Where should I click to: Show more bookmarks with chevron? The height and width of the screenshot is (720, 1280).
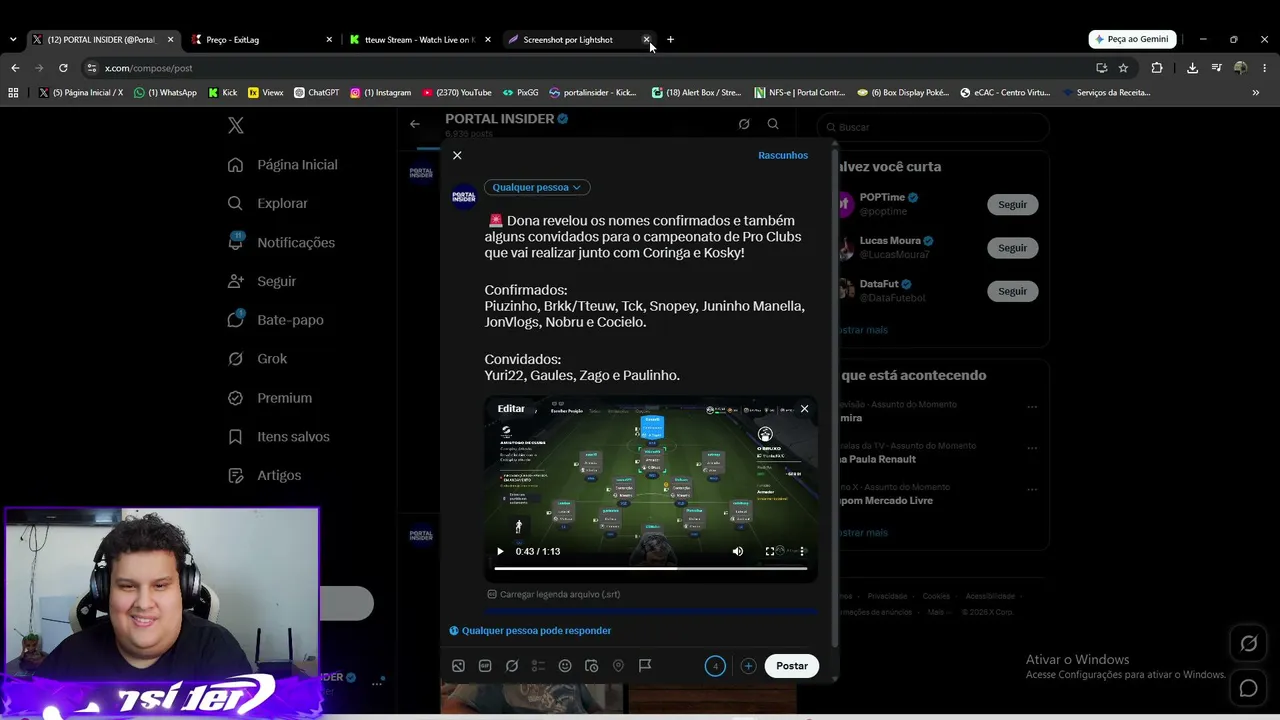point(1255,92)
